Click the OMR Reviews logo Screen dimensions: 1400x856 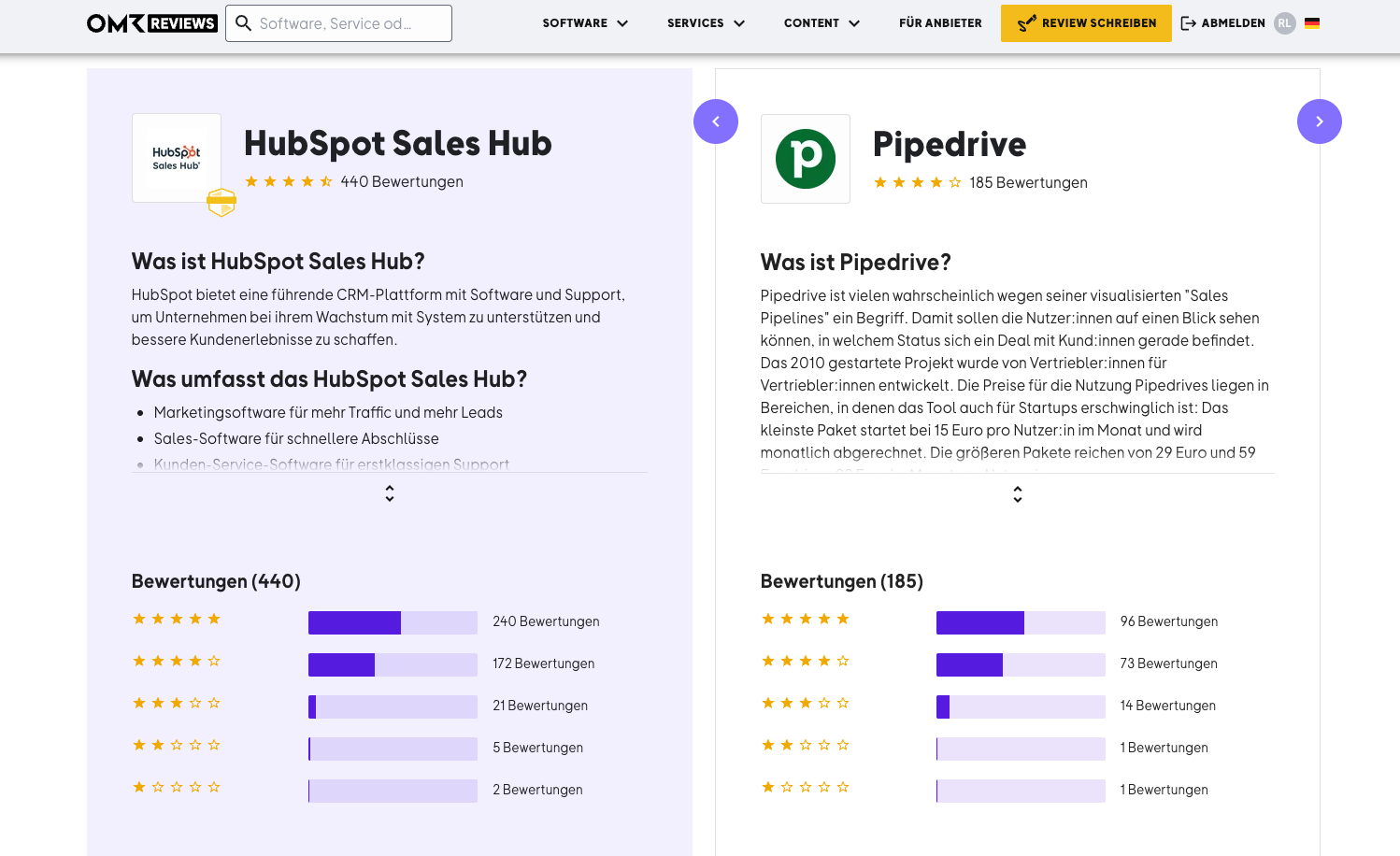click(x=152, y=23)
